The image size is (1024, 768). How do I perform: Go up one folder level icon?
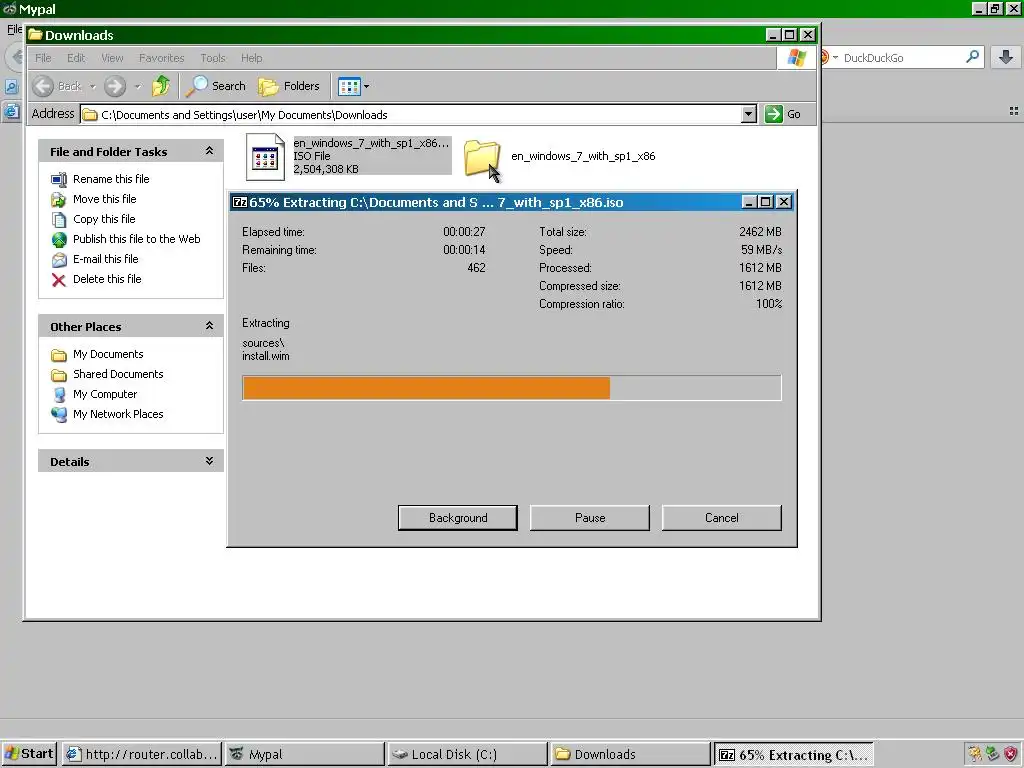[x=161, y=86]
